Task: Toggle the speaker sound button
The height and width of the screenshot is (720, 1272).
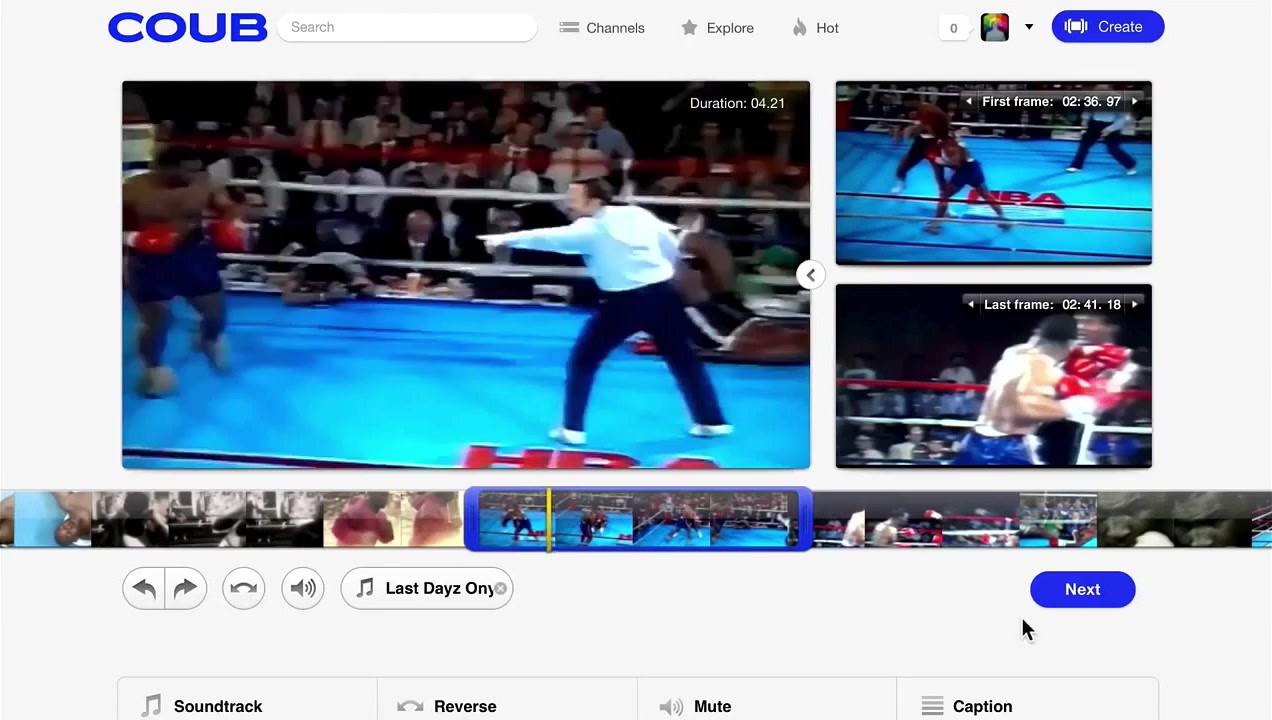Action: click(x=303, y=589)
